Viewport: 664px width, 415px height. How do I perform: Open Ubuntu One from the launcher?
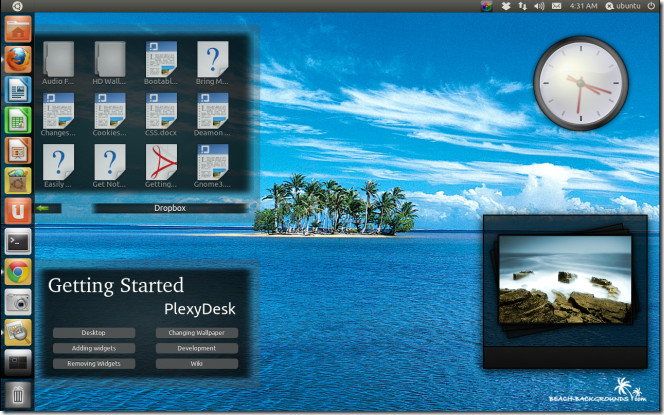click(x=18, y=211)
